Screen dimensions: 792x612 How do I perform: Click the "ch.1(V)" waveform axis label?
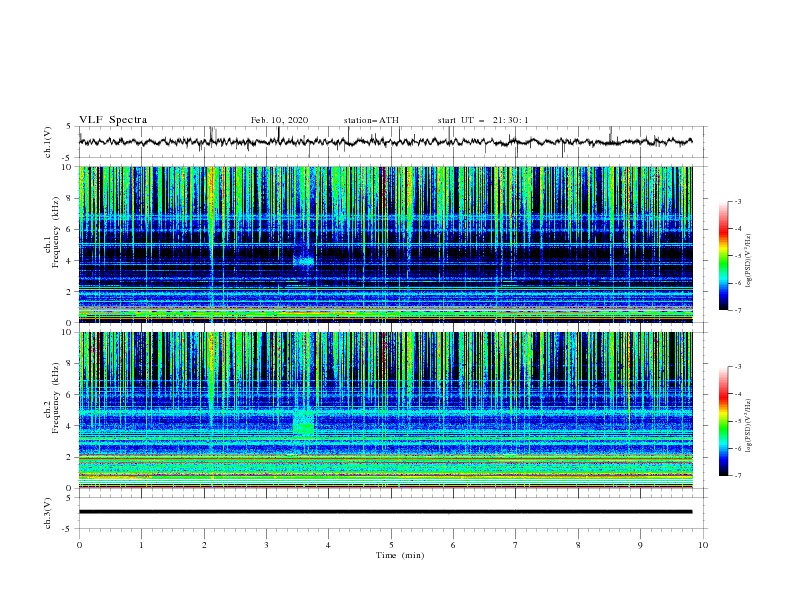tap(48, 142)
